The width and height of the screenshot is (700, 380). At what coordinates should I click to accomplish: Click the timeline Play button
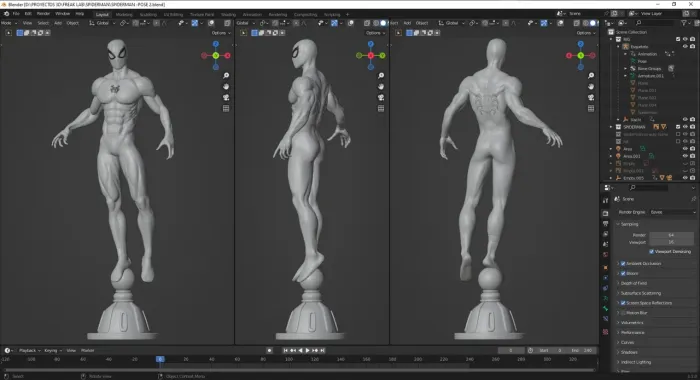point(307,351)
